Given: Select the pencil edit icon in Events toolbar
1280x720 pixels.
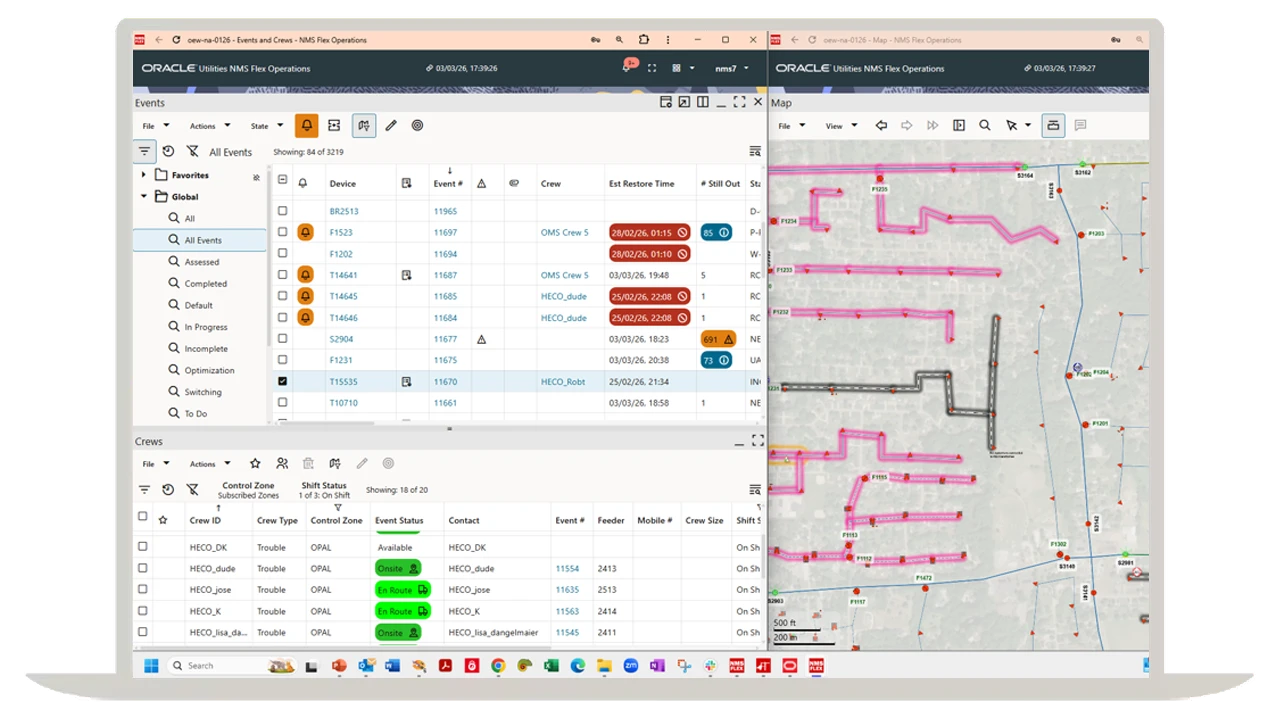Looking at the screenshot, I should click(x=390, y=125).
